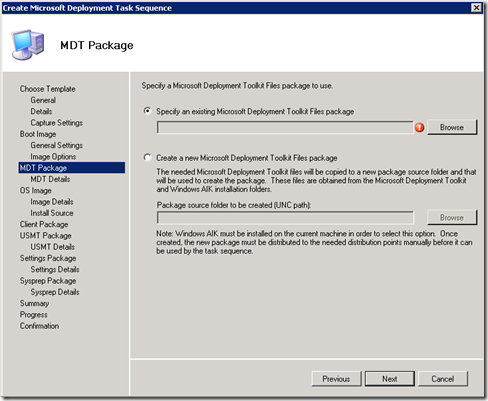Cancel the task sequence wizard
The image size is (488, 401).
click(443, 379)
